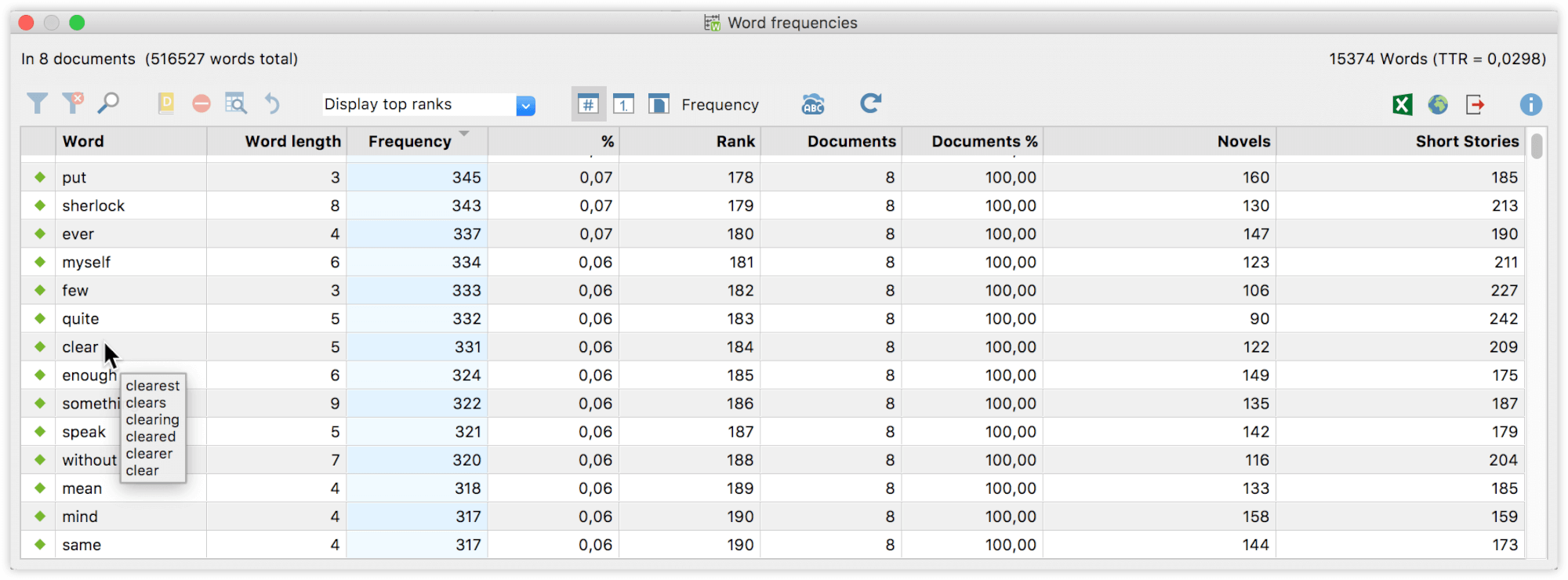The image size is (1568, 580).
Task: Open results as HTML via globe icon
Action: pyautogui.click(x=1438, y=104)
